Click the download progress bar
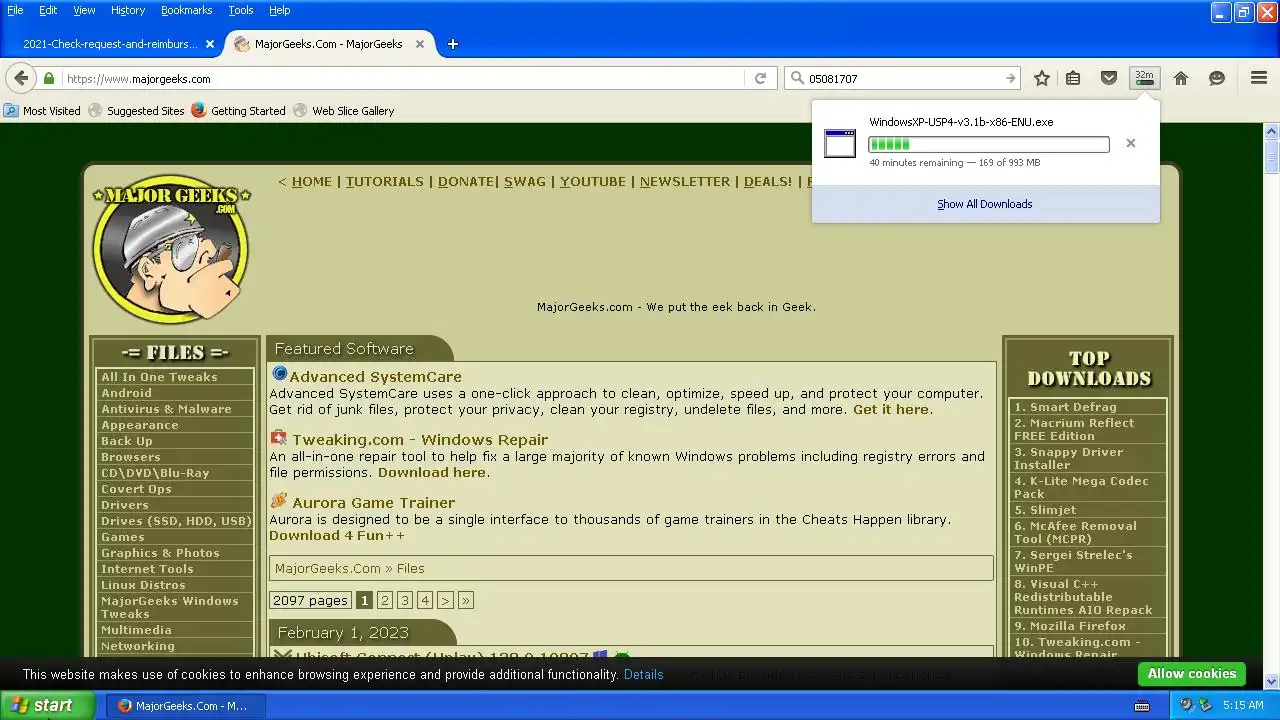The image size is (1280, 720). [989, 144]
